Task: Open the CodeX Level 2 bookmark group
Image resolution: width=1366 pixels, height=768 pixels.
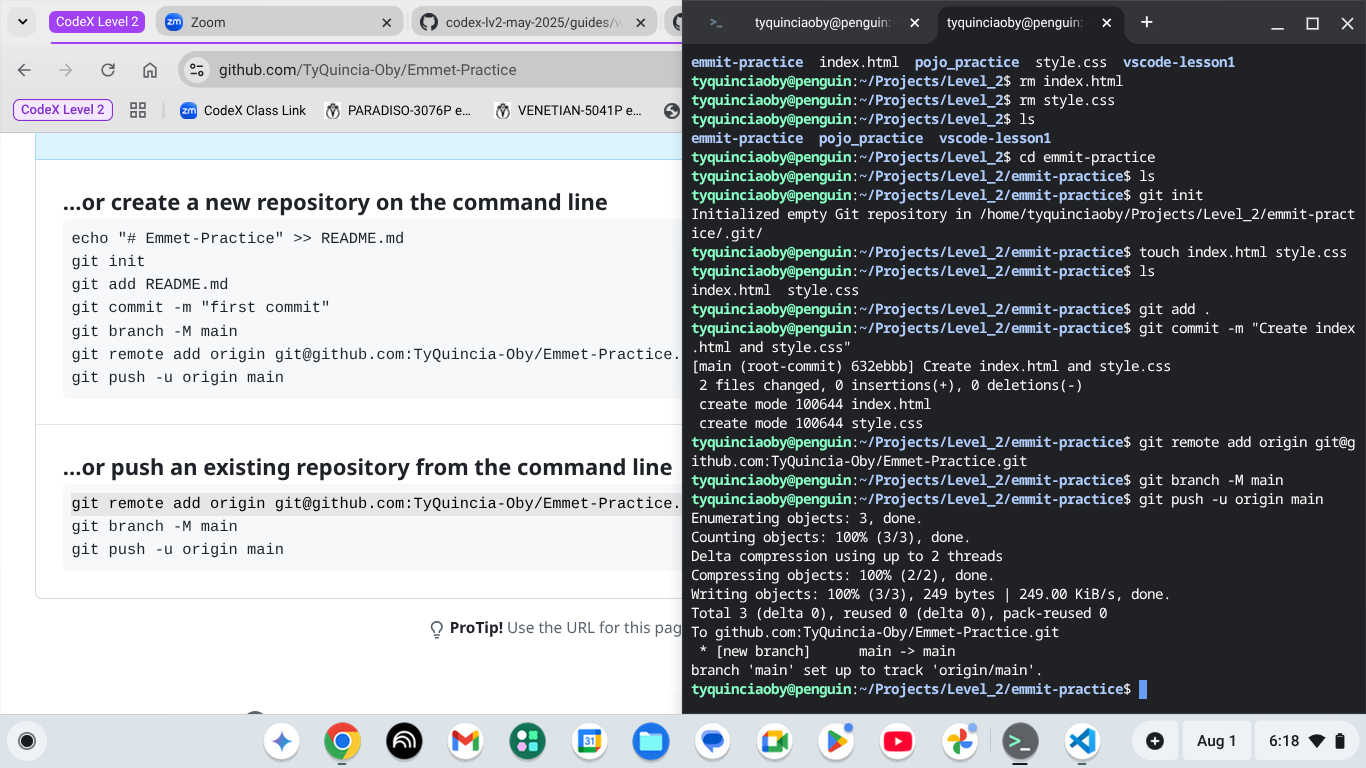Action: click(63, 110)
